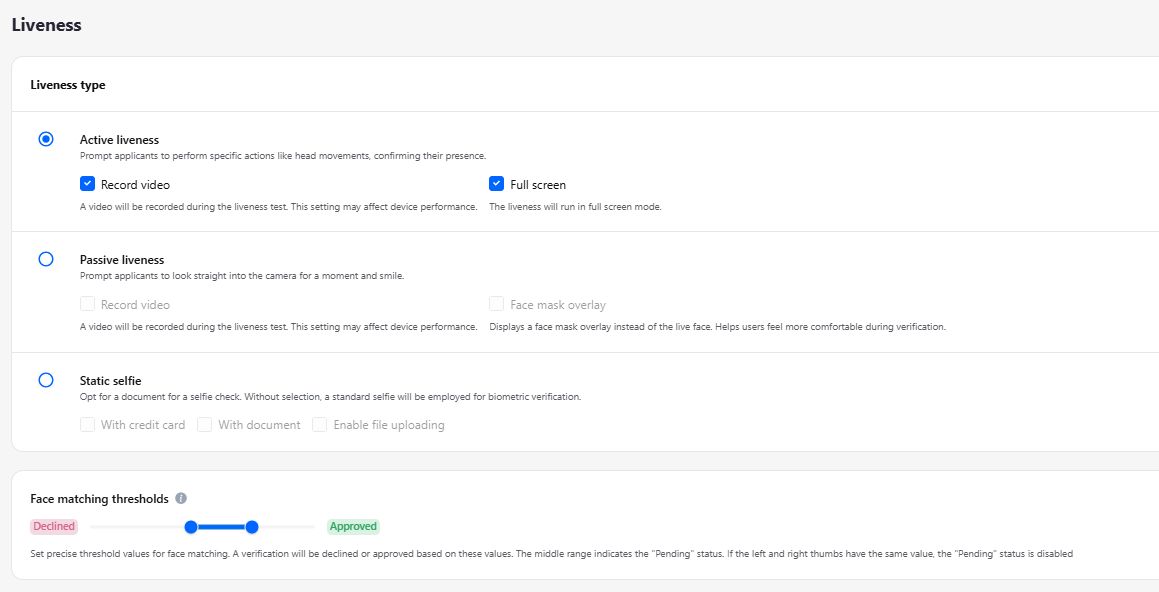This screenshot has height=592, width=1159.
Task: Enable the Face mask overlay checkbox
Action: click(497, 304)
